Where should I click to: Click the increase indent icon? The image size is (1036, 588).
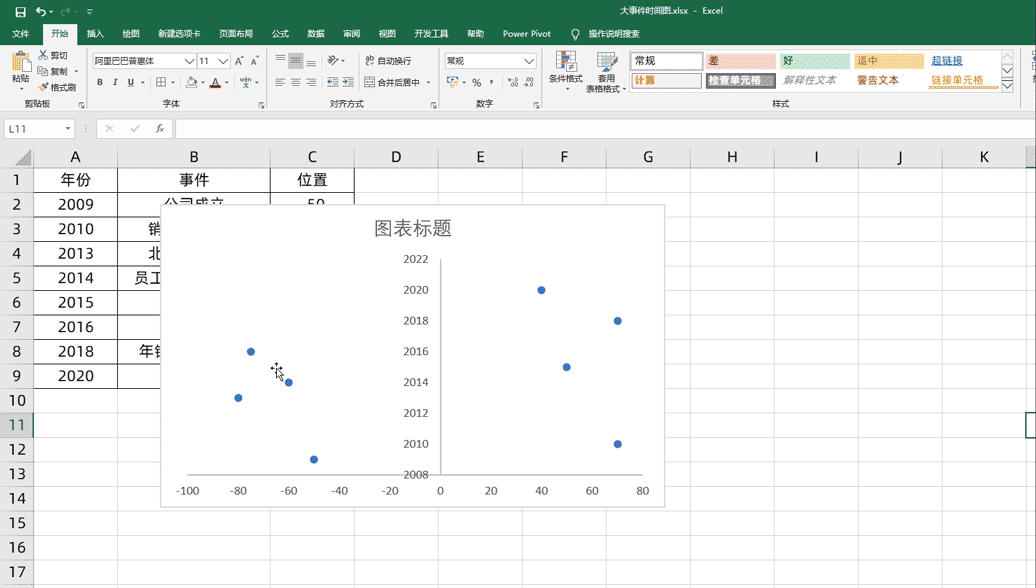[348, 82]
